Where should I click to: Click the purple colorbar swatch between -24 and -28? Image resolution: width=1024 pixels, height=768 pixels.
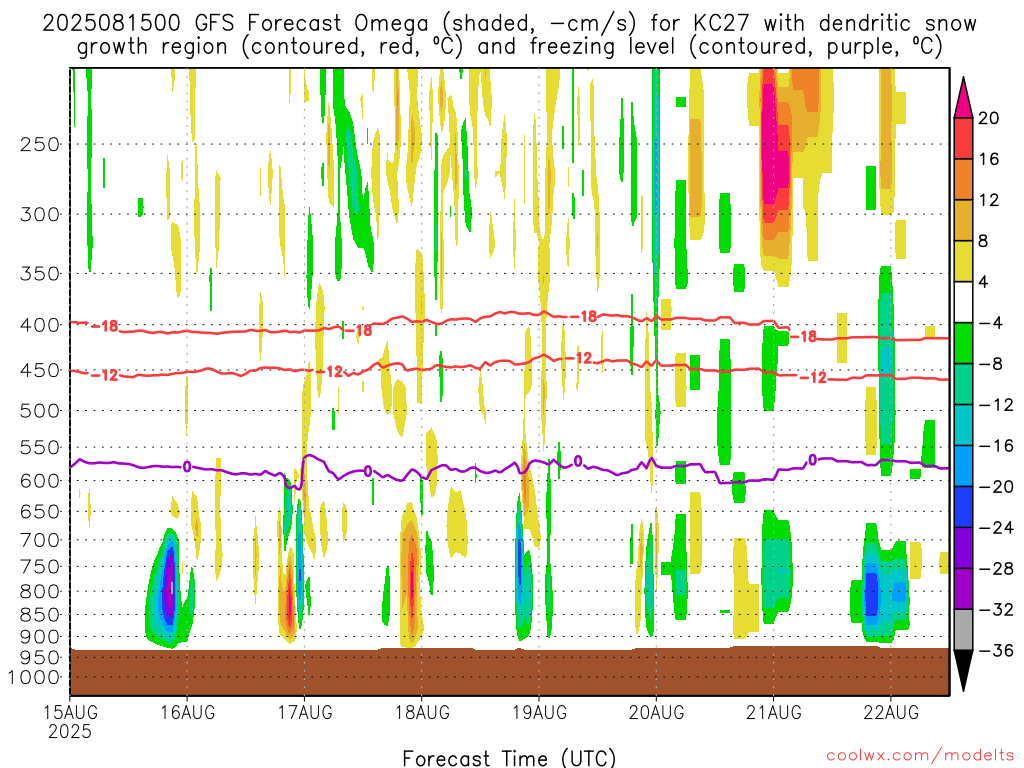(x=963, y=548)
